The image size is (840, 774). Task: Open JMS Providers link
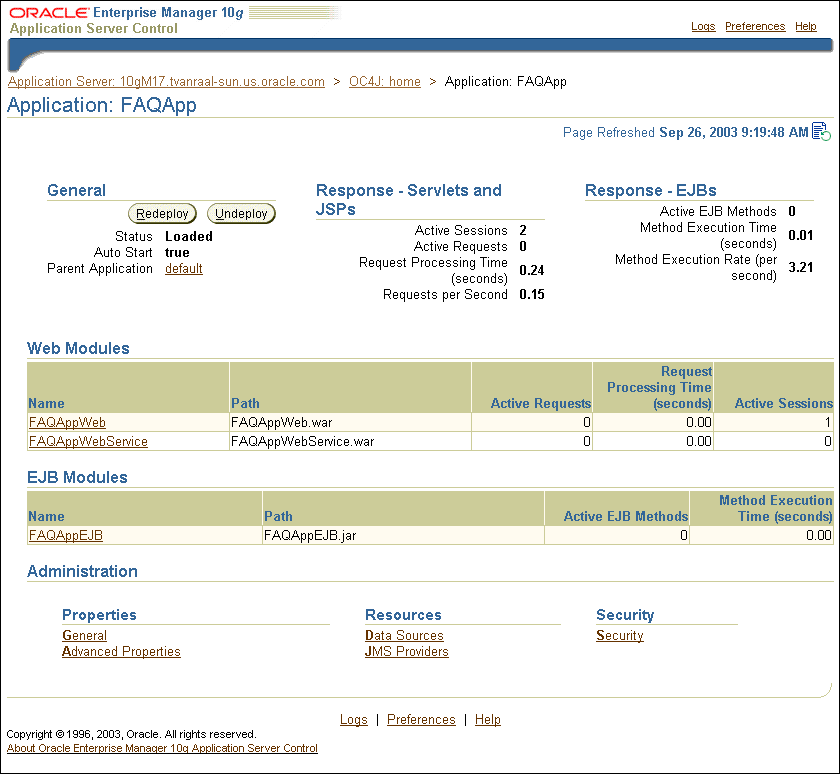point(407,651)
